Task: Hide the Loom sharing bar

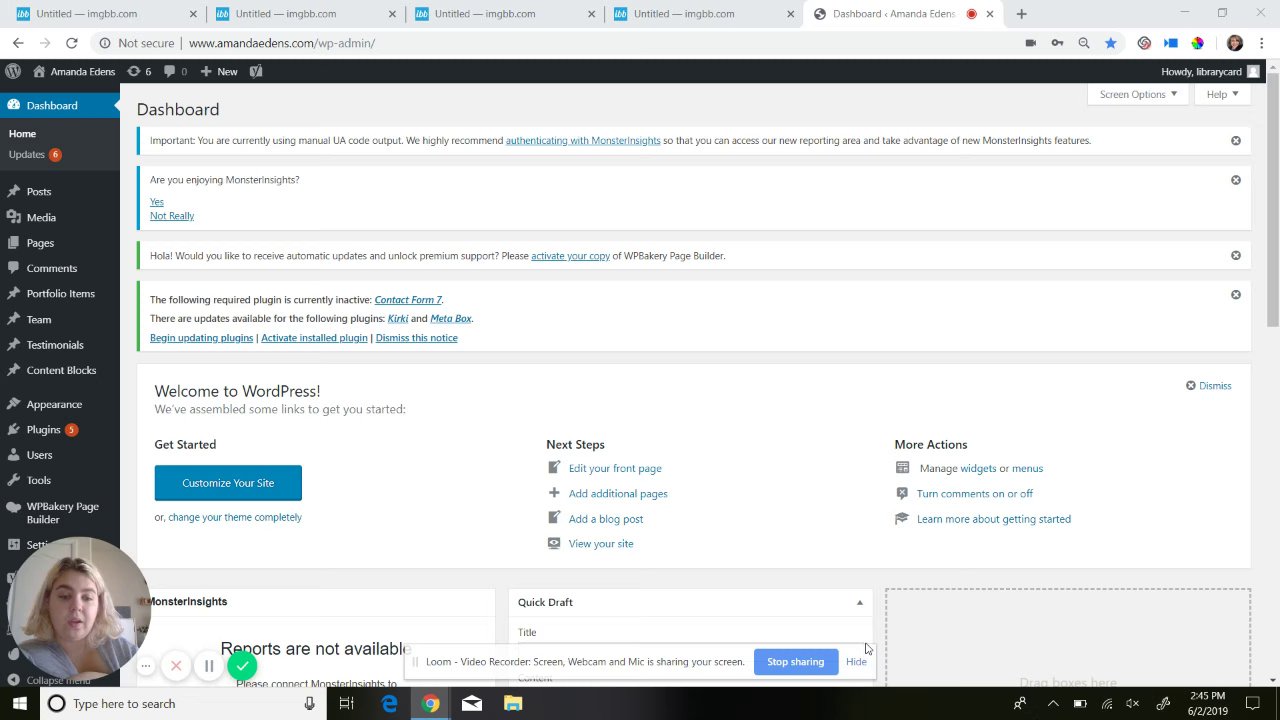Action: [x=856, y=662]
